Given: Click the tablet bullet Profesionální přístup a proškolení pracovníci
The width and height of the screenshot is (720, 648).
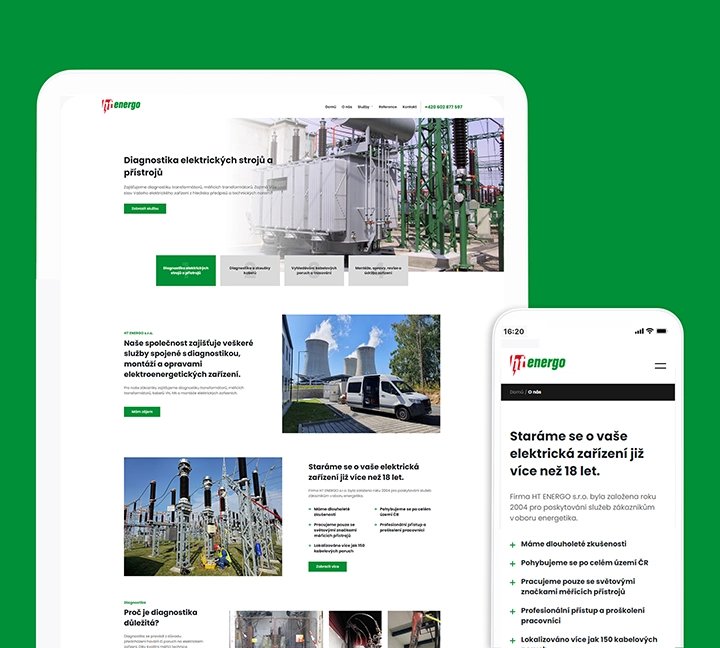Looking at the screenshot, I should 403,527.
